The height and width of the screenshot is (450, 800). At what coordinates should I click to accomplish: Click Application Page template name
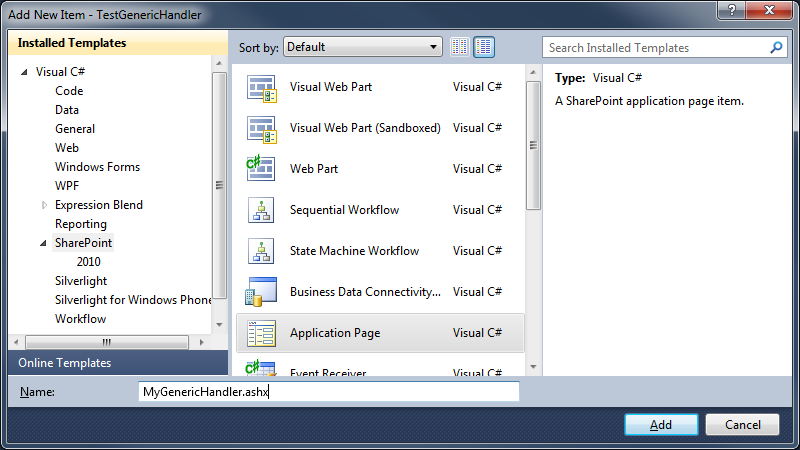pyautogui.click(x=335, y=333)
